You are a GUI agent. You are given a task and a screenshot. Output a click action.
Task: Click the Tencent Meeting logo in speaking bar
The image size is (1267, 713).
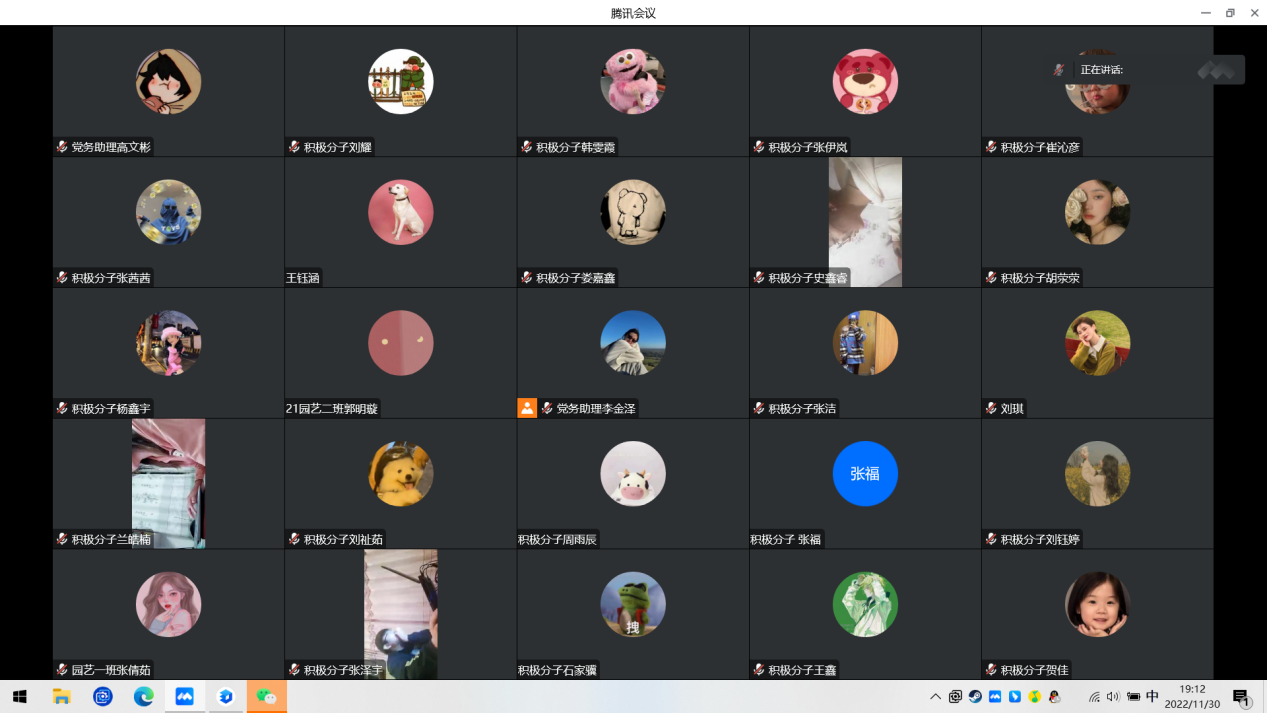pyautogui.click(x=1219, y=70)
